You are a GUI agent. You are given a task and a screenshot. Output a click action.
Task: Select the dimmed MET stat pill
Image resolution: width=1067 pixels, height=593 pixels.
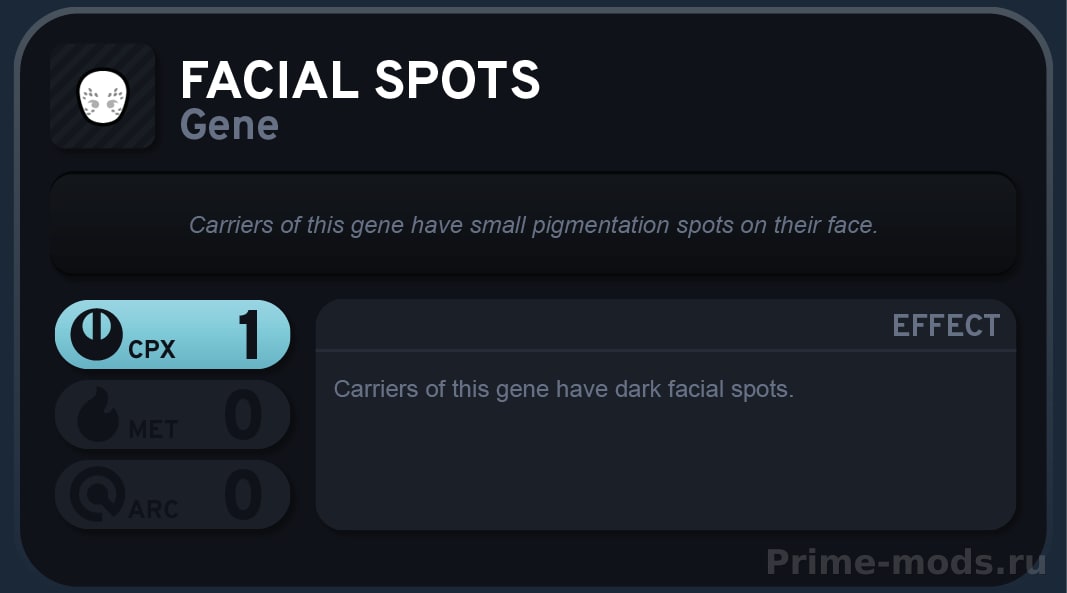[x=173, y=415]
